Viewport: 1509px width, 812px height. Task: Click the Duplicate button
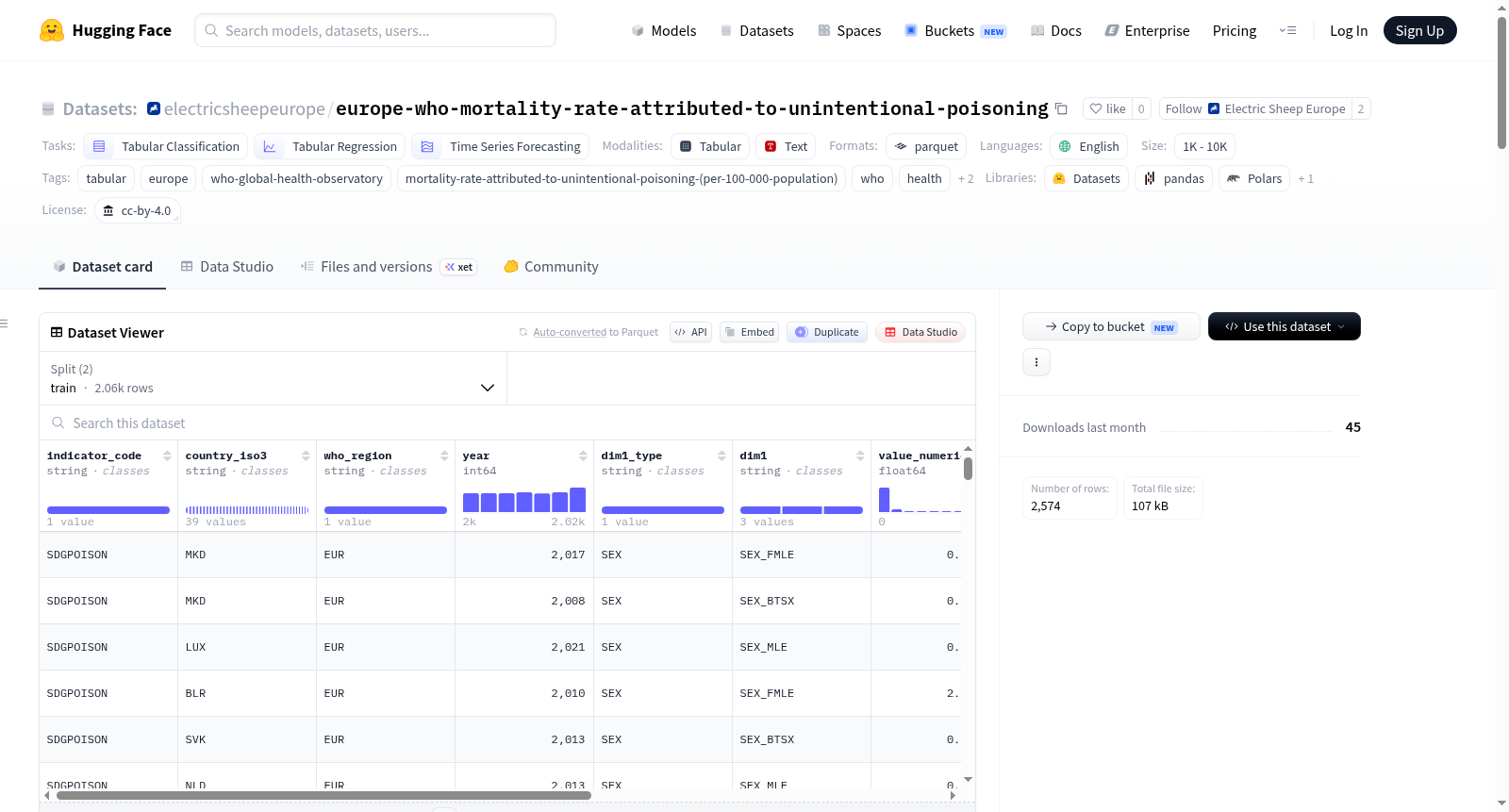[827, 332]
